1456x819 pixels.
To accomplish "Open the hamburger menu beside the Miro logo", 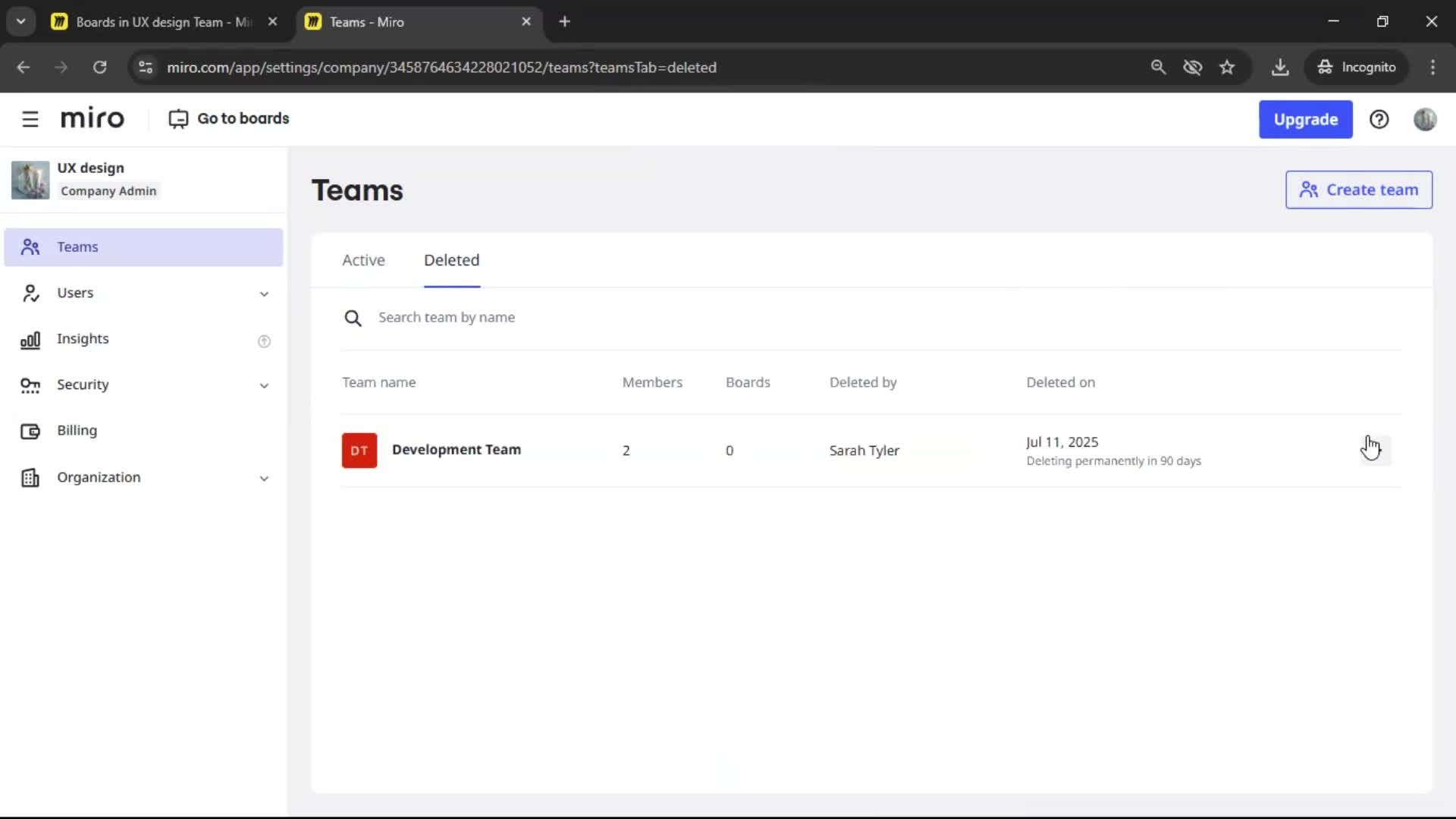I will click(x=30, y=119).
